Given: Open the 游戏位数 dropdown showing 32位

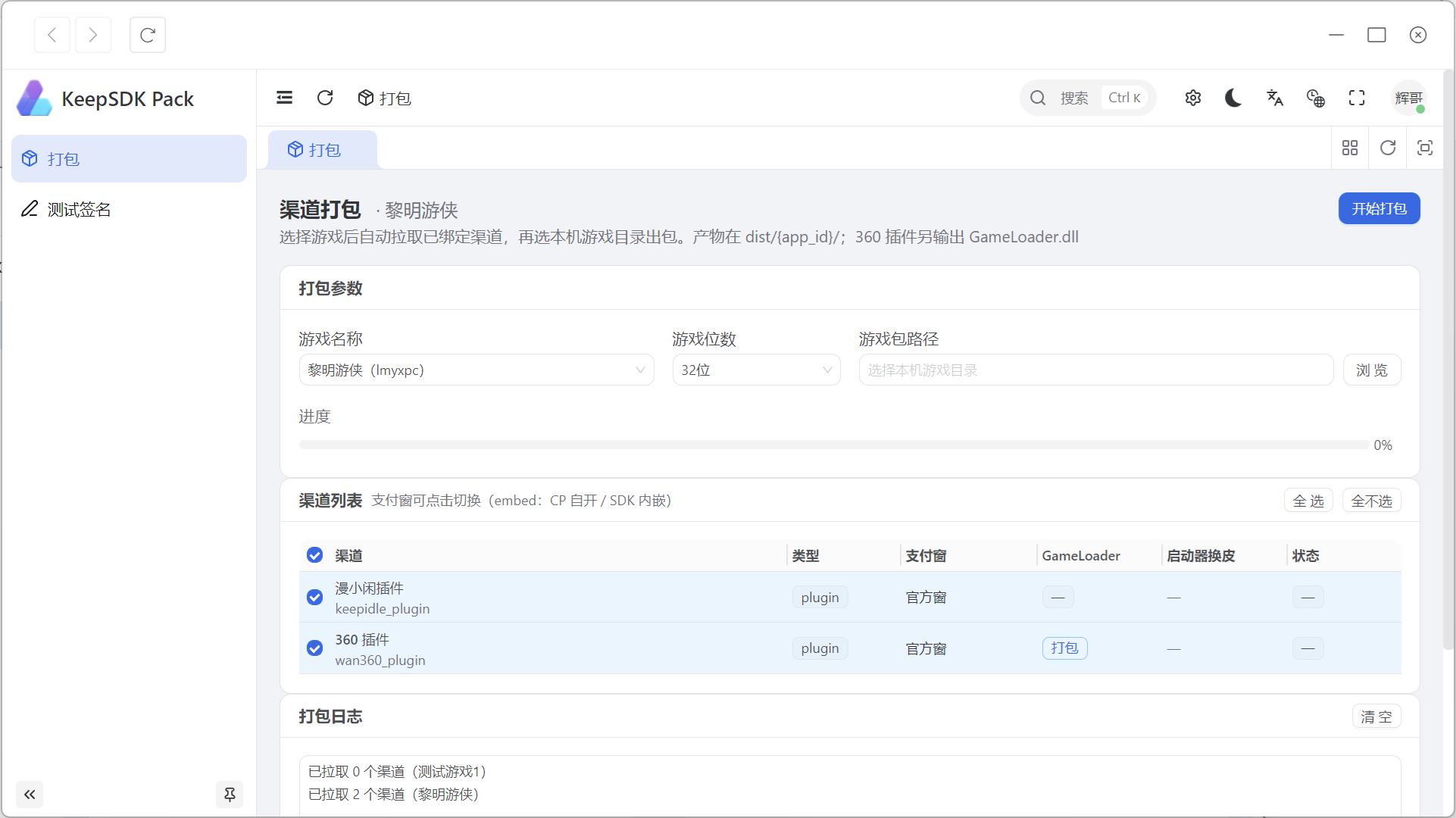Looking at the screenshot, I should (x=757, y=370).
